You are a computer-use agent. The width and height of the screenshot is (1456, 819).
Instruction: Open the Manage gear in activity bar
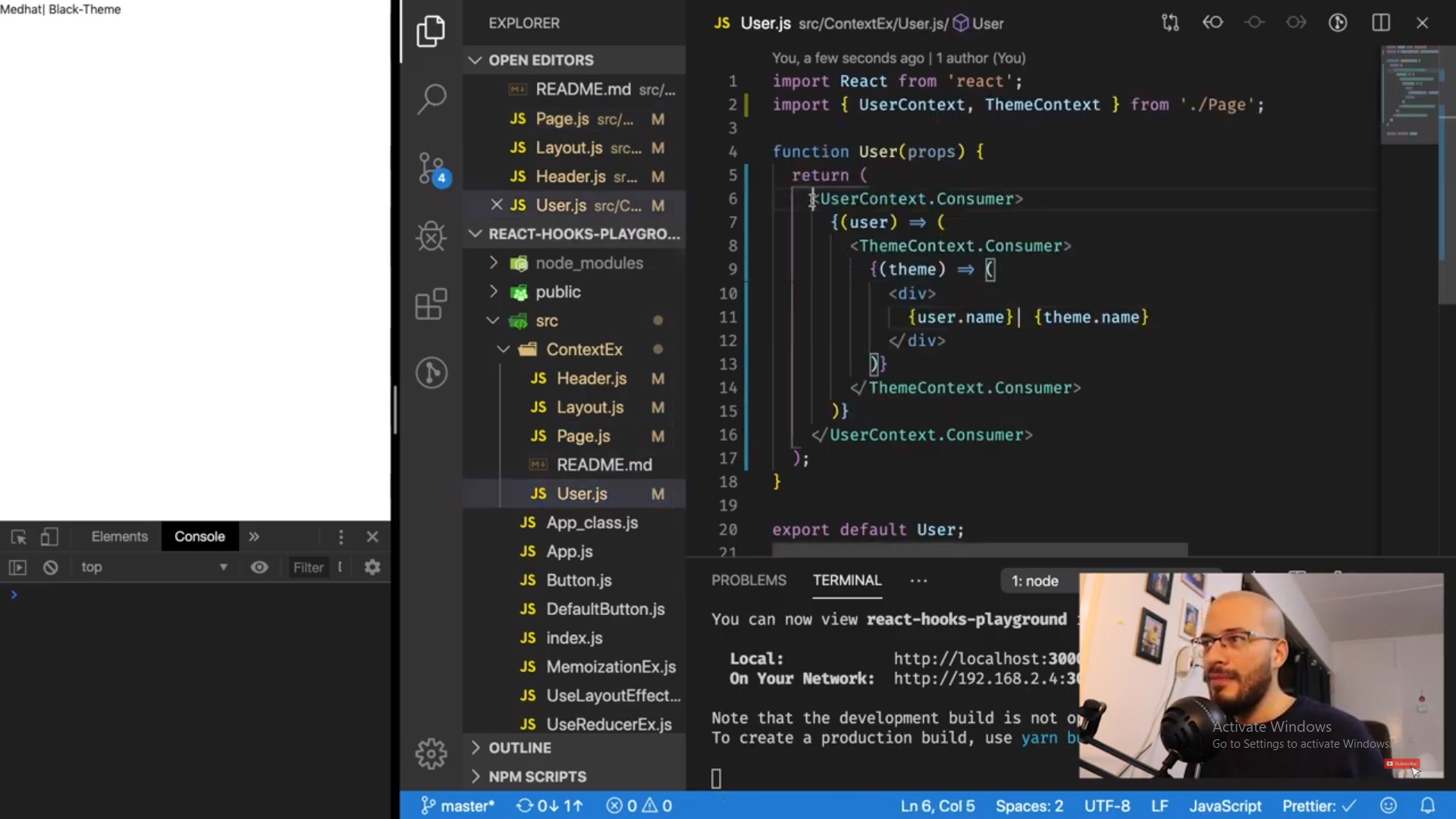tap(431, 753)
